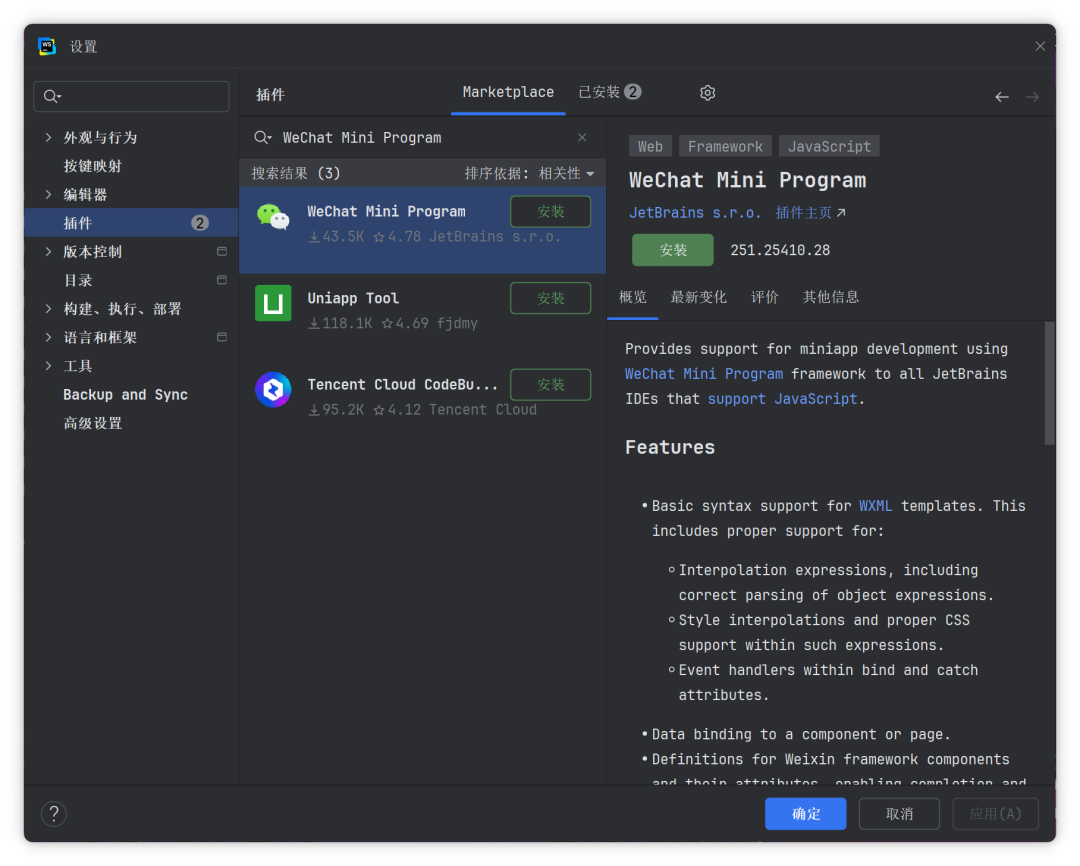Expand the 工具 tree node
This screenshot has height=866, width=1080.
point(48,366)
